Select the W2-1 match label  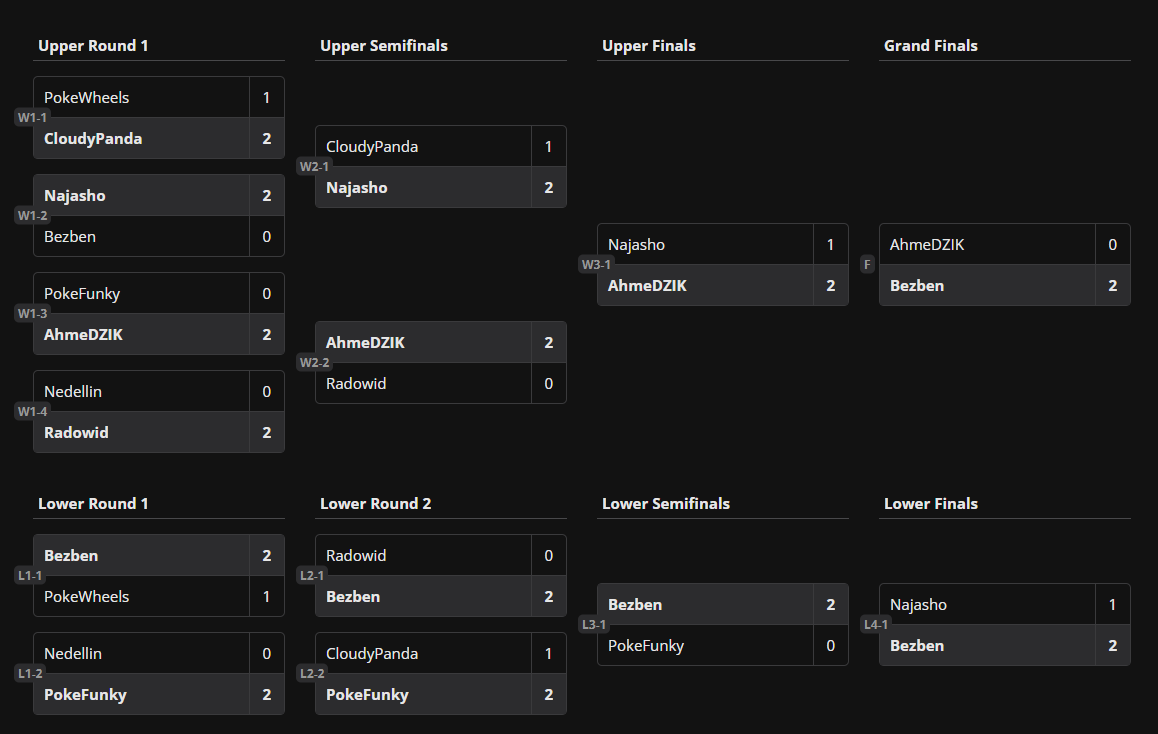point(314,167)
